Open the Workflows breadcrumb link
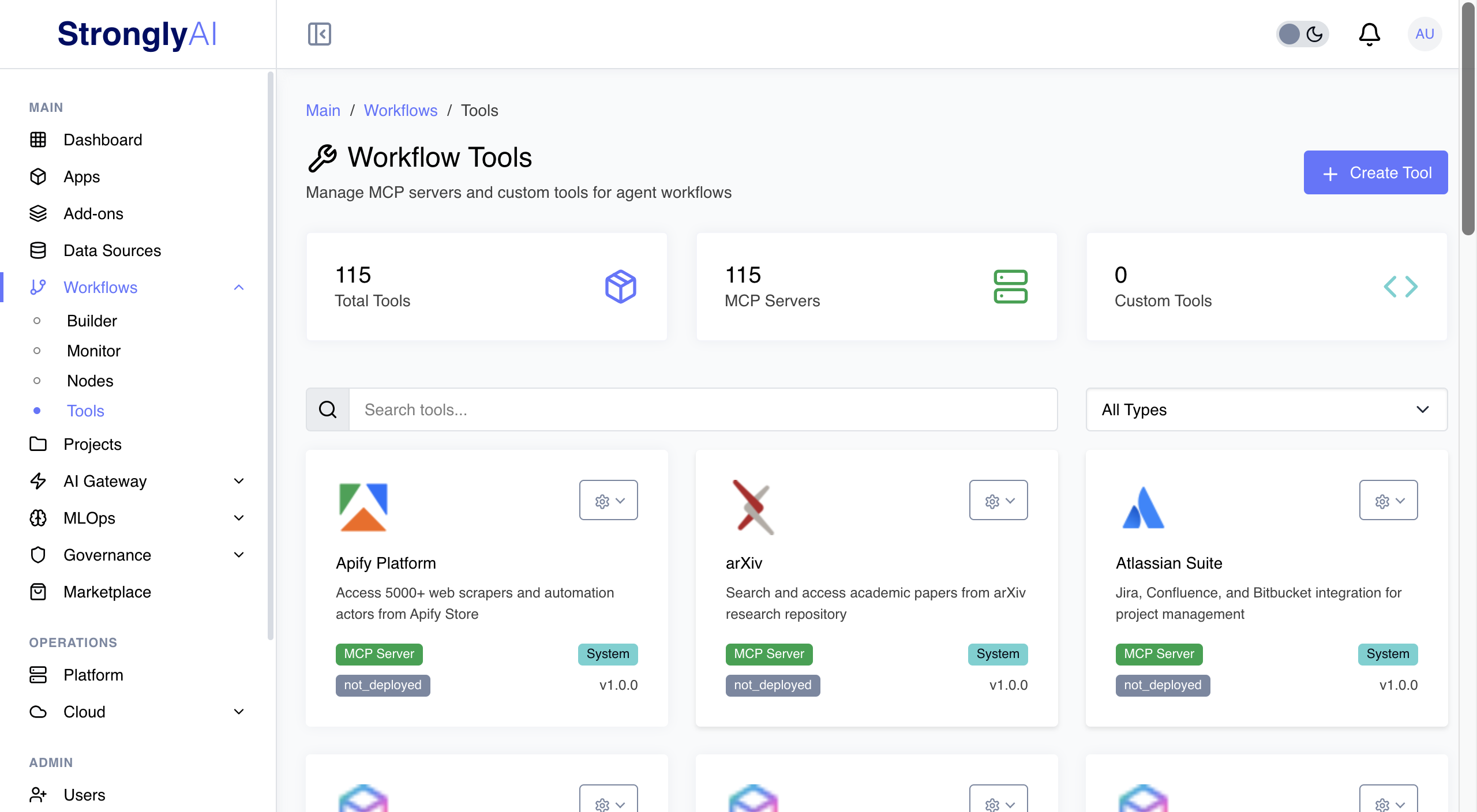This screenshot has height=812, width=1477. click(400, 110)
